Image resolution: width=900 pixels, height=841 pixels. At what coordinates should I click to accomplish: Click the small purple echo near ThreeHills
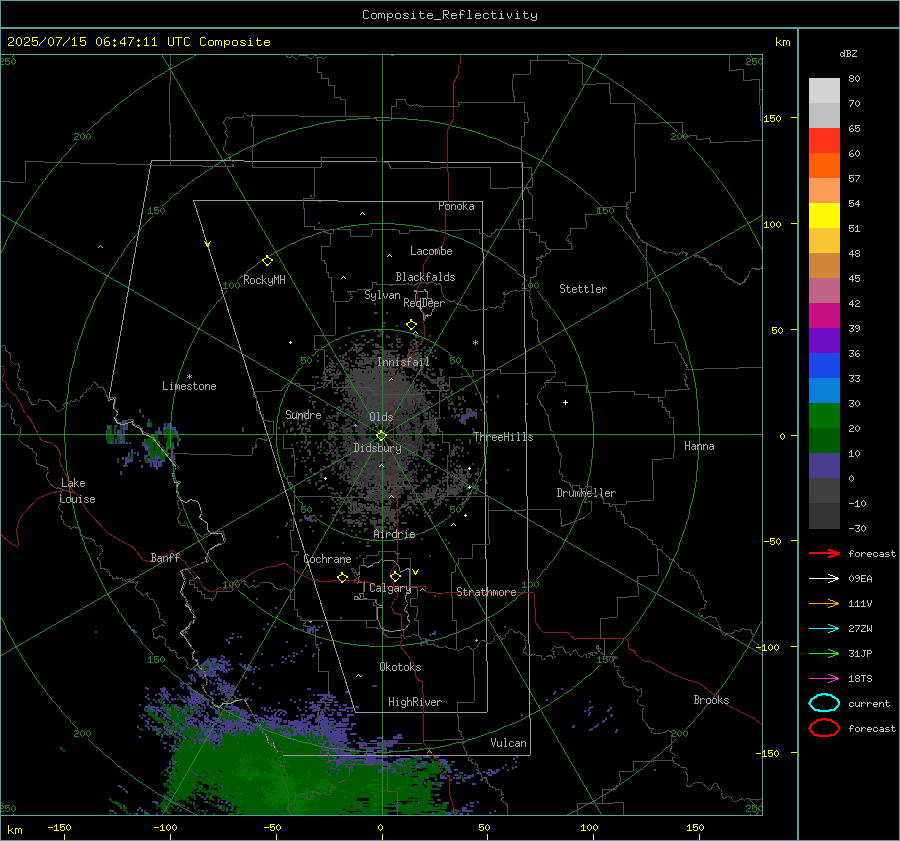(x=468, y=416)
